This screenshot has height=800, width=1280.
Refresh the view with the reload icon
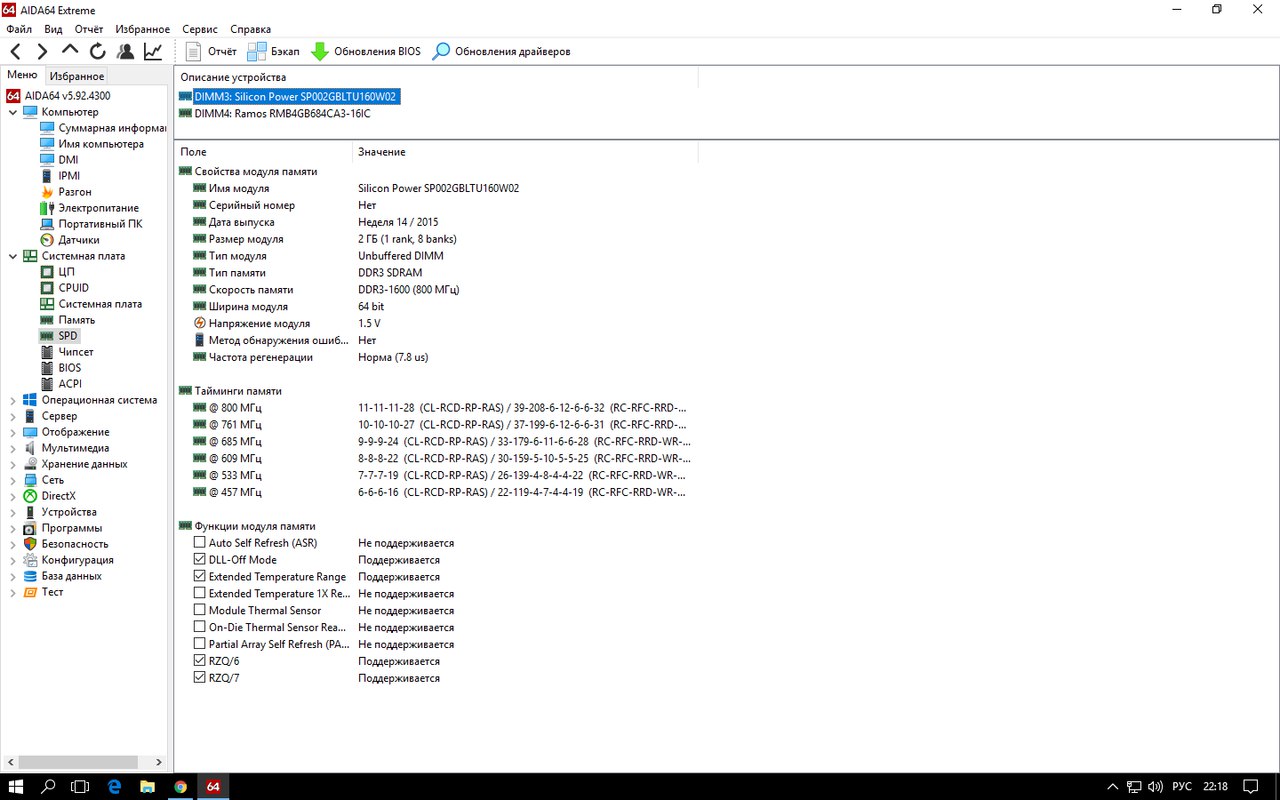[97, 51]
